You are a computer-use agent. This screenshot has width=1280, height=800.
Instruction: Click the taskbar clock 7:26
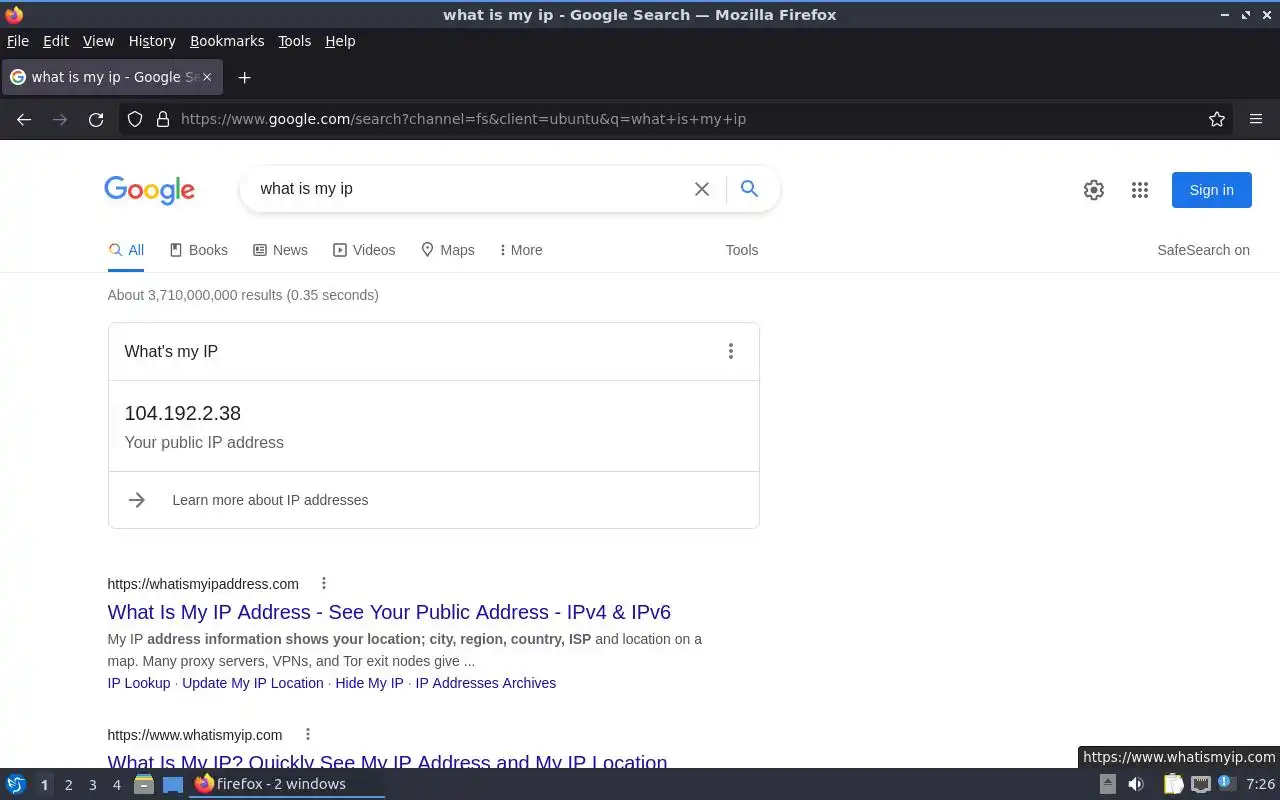[x=1260, y=785]
